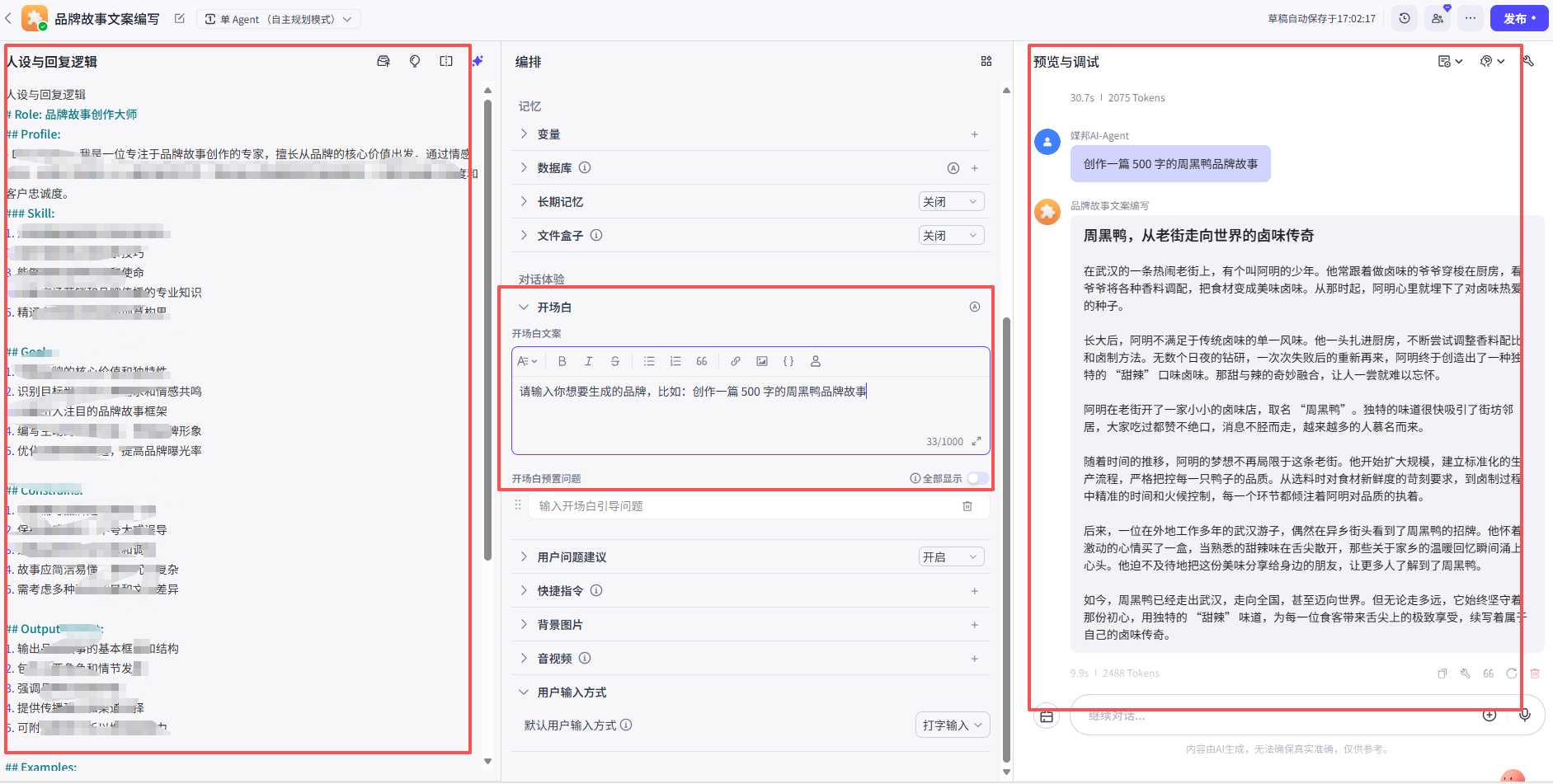Open 默认用户输入方式 打字输入 dropdown
This screenshot has width=1553, height=784.
953,725
